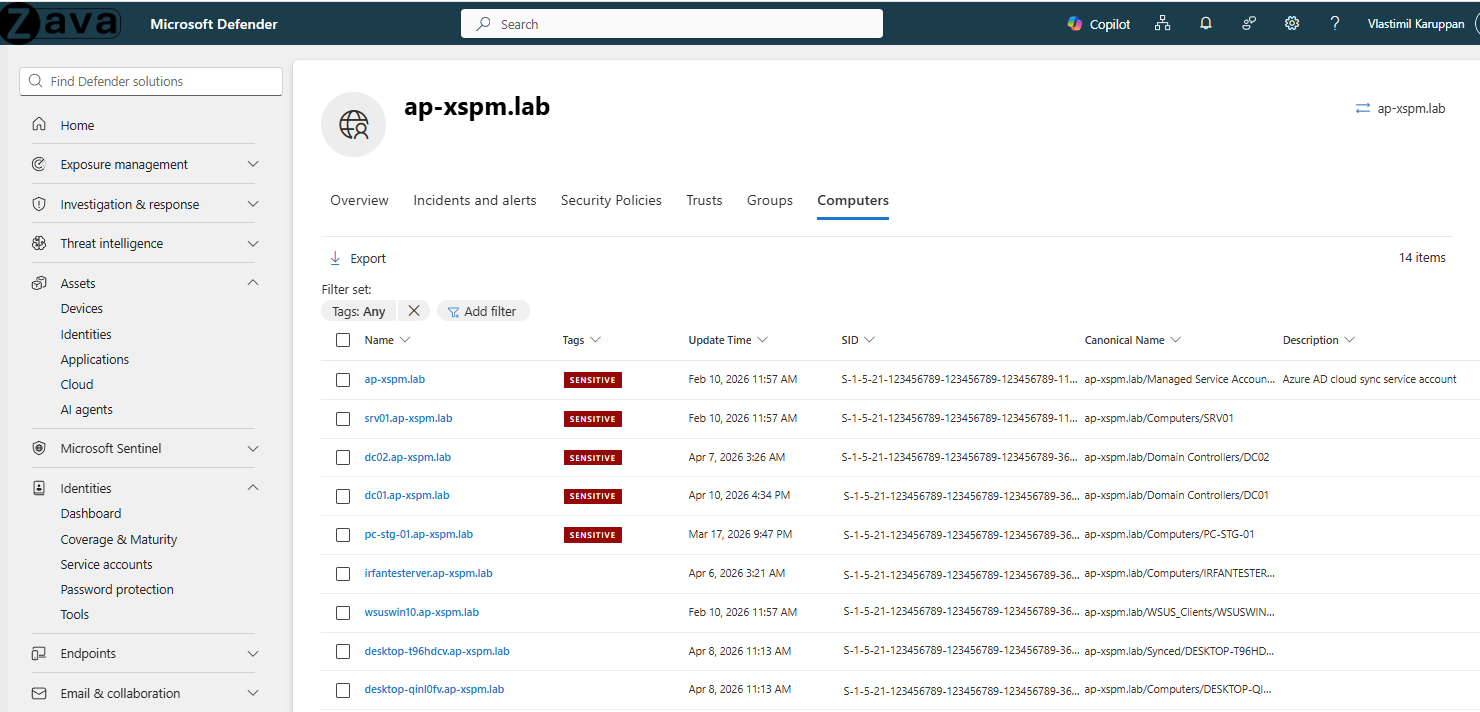Expand the Investigation & response chevron

[253, 204]
